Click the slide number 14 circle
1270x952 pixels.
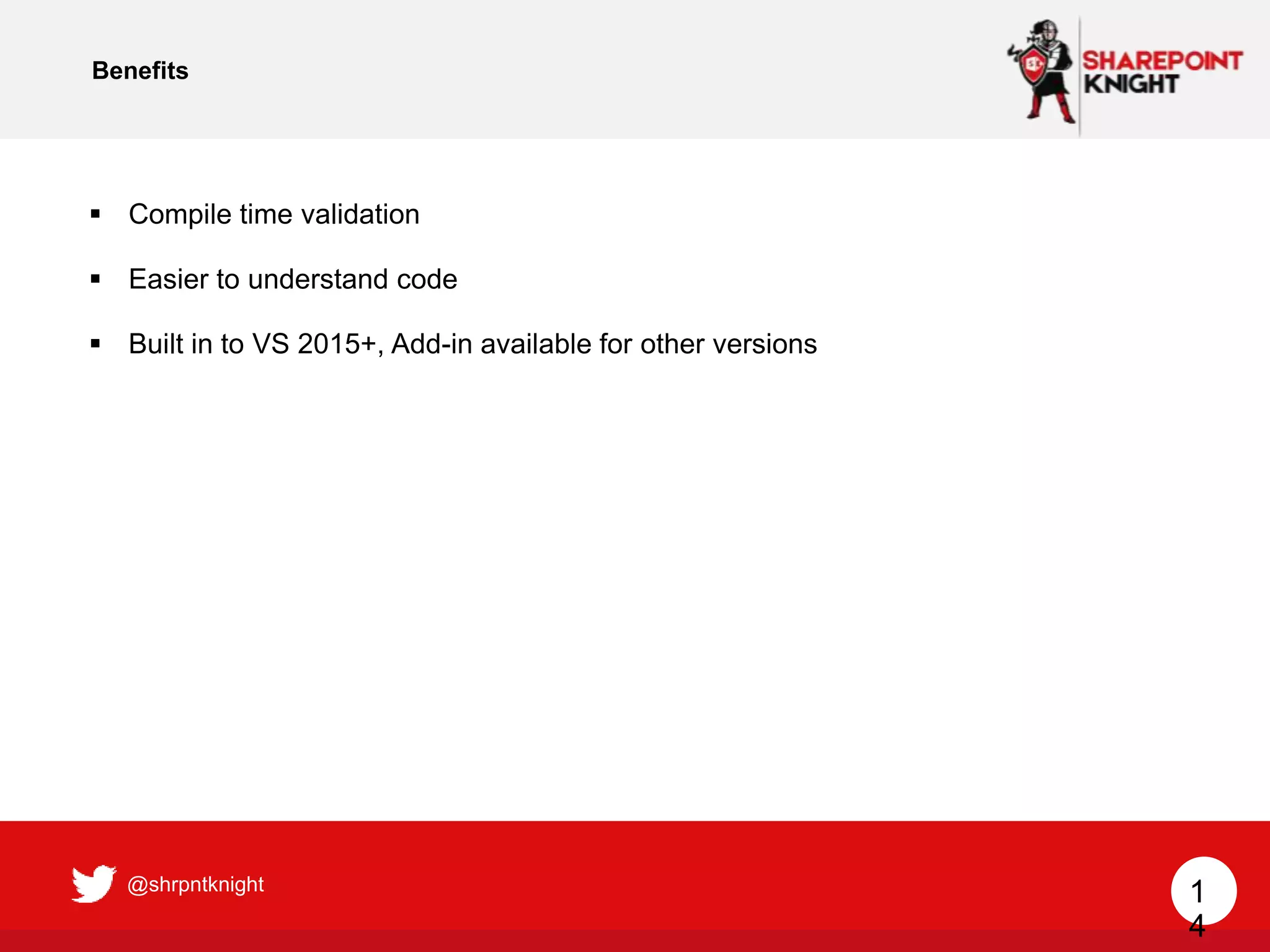(1203, 891)
